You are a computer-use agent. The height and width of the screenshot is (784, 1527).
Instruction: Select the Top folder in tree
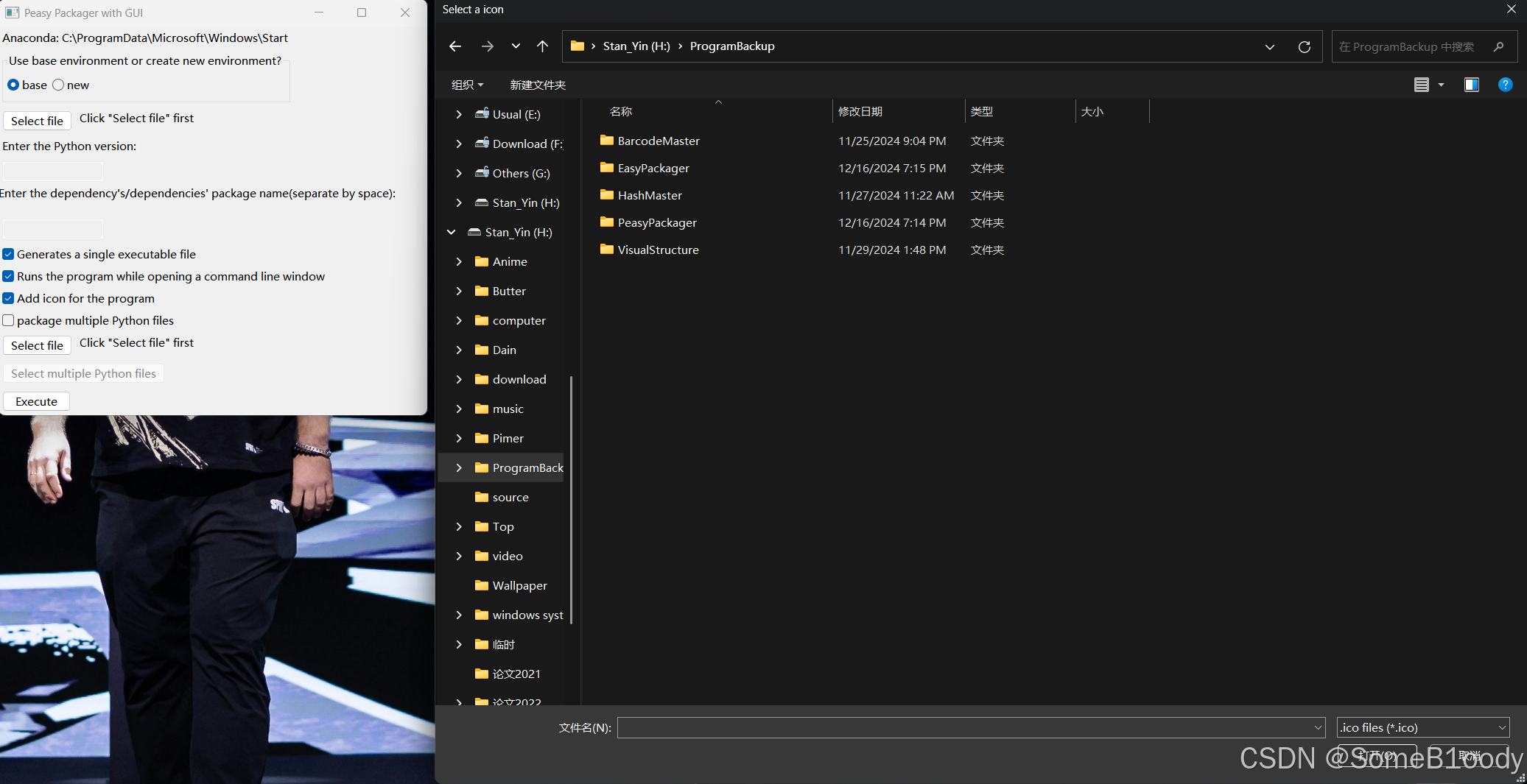(x=494, y=526)
